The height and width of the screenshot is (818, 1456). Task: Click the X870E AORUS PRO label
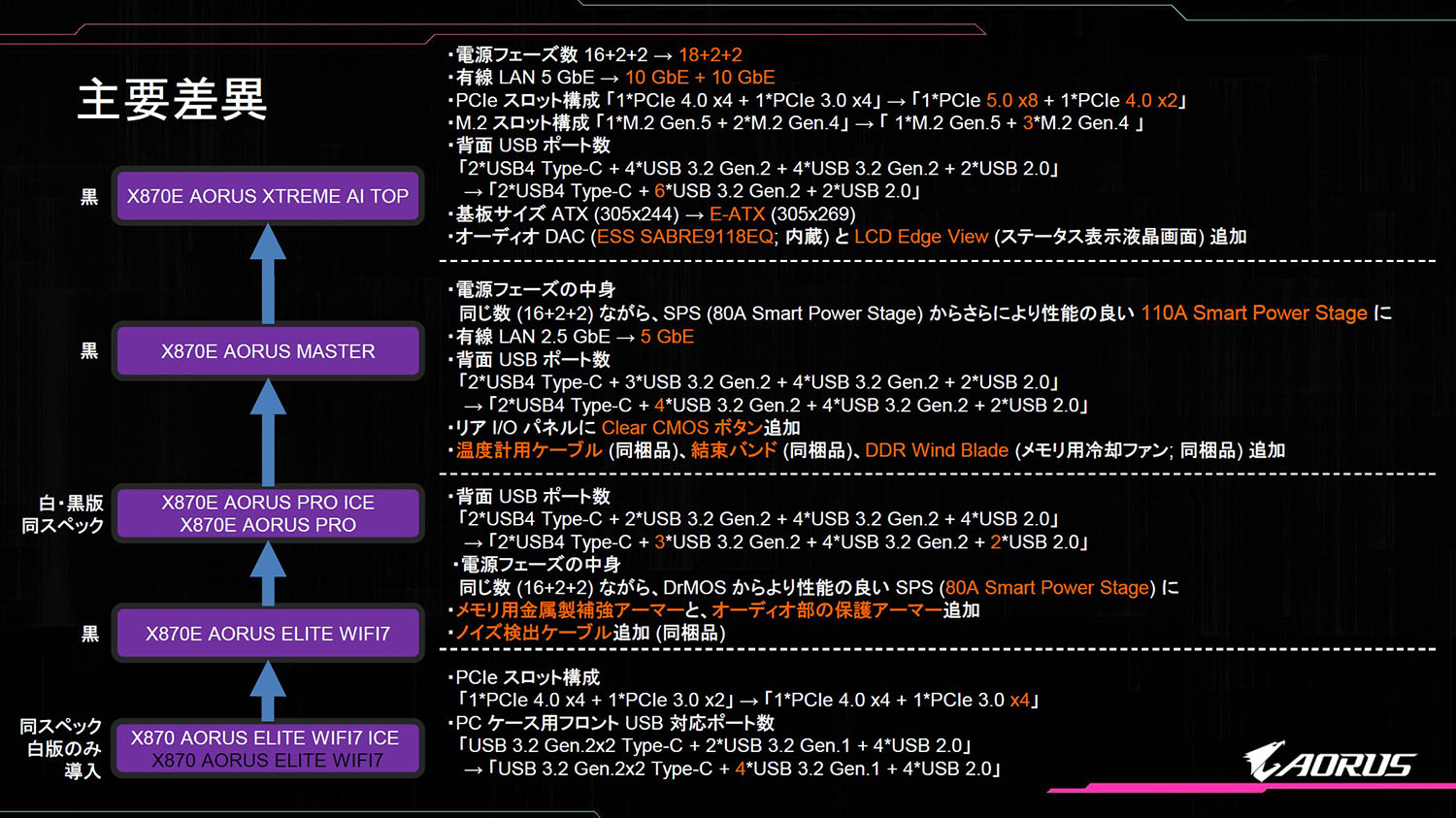(268, 525)
